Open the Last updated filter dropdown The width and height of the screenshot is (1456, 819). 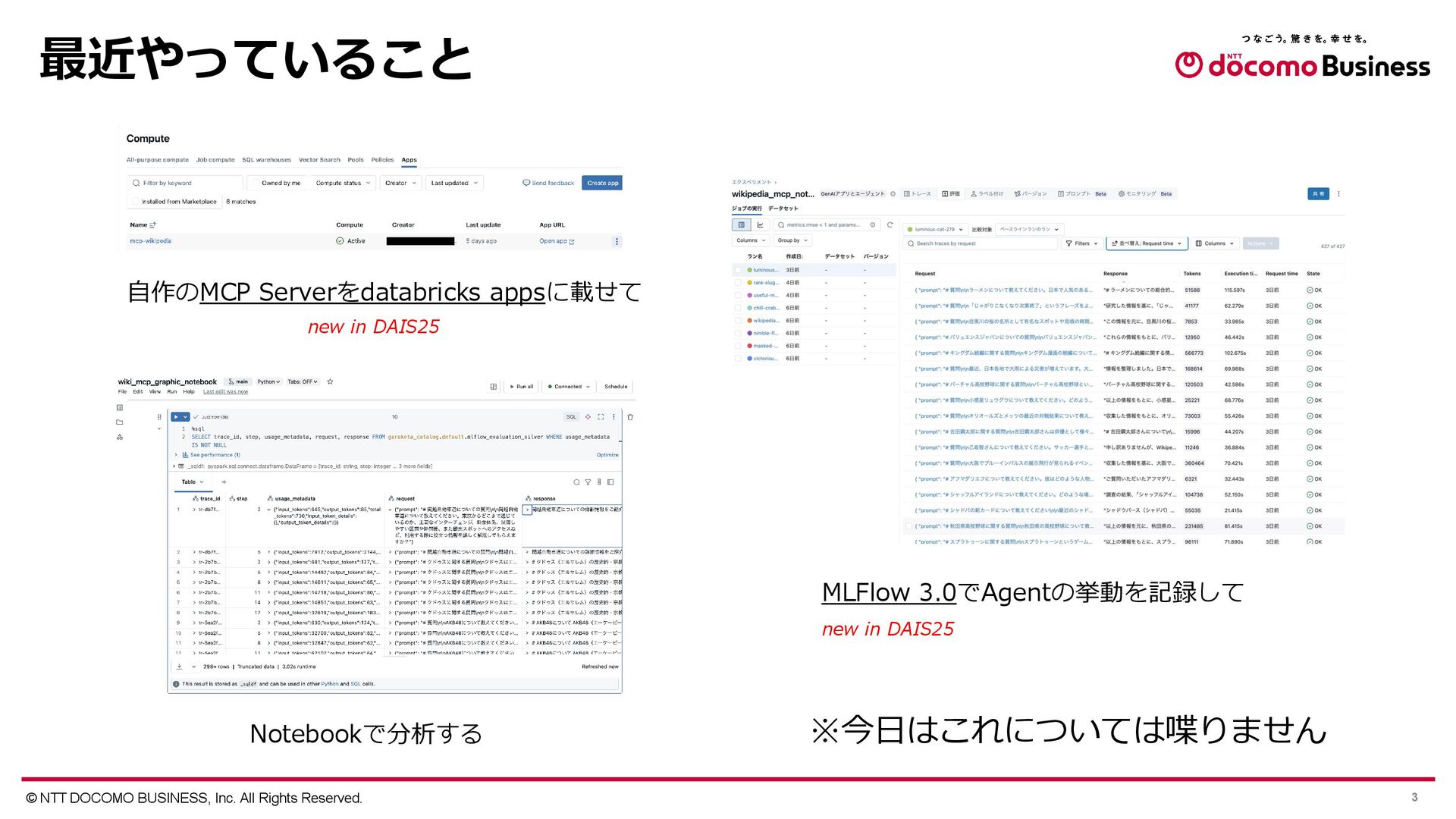pyautogui.click(x=454, y=183)
